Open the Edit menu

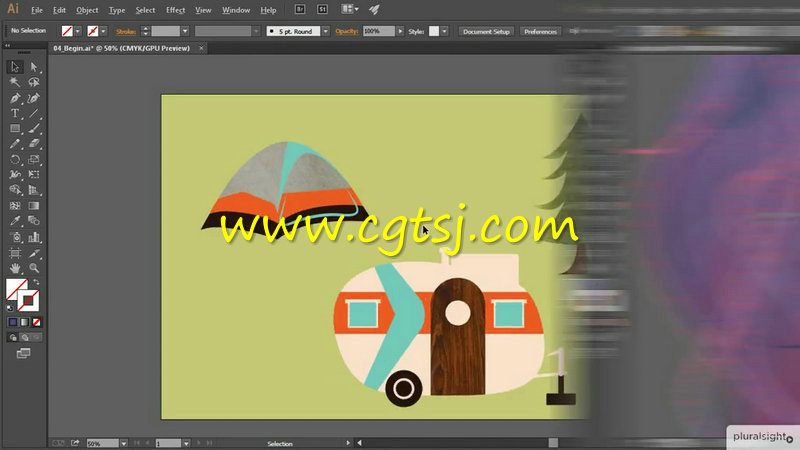click(x=59, y=10)
